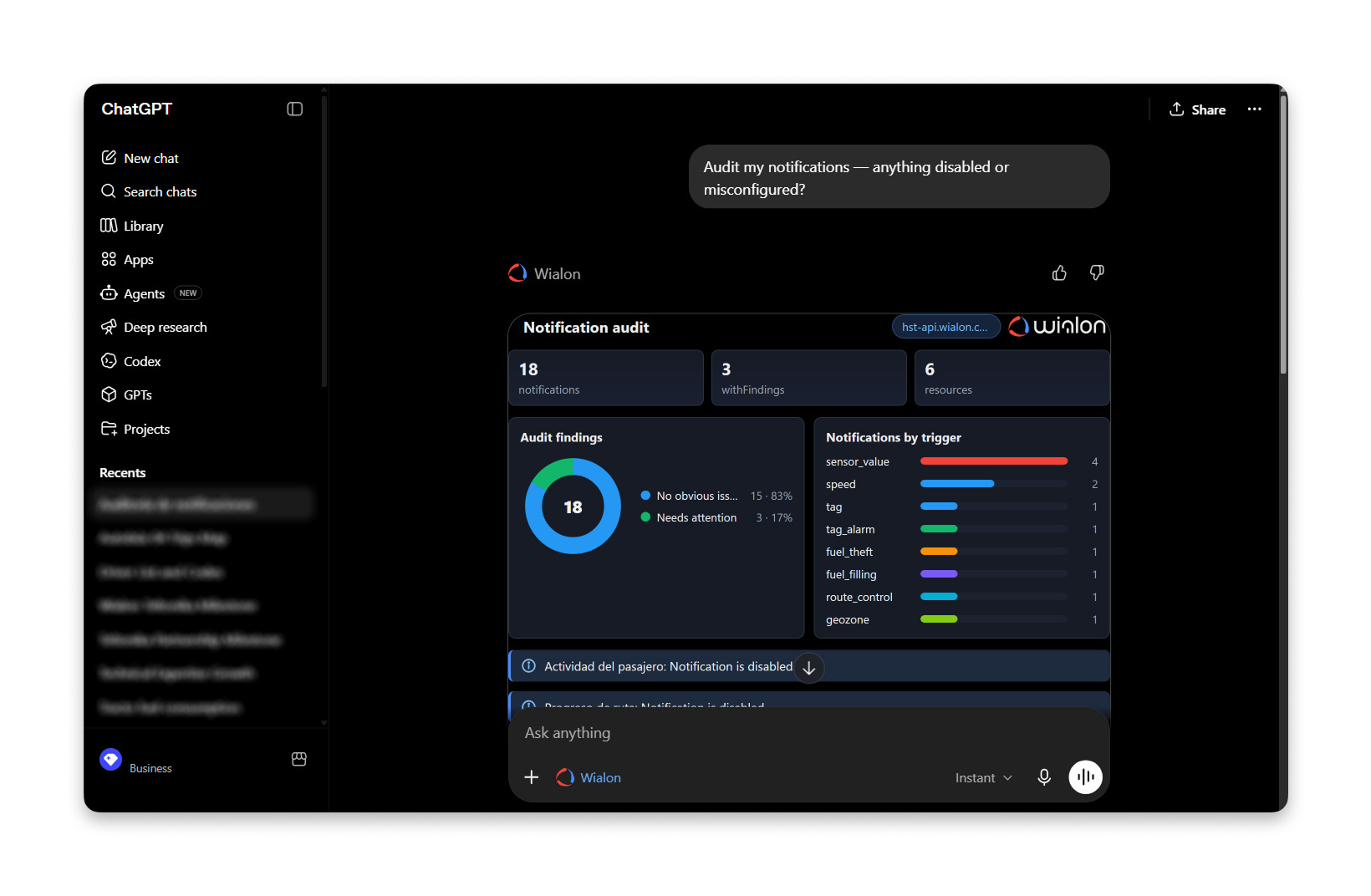Click the Wialon logo above the response
1371x896 pixels.
point(517,273)
